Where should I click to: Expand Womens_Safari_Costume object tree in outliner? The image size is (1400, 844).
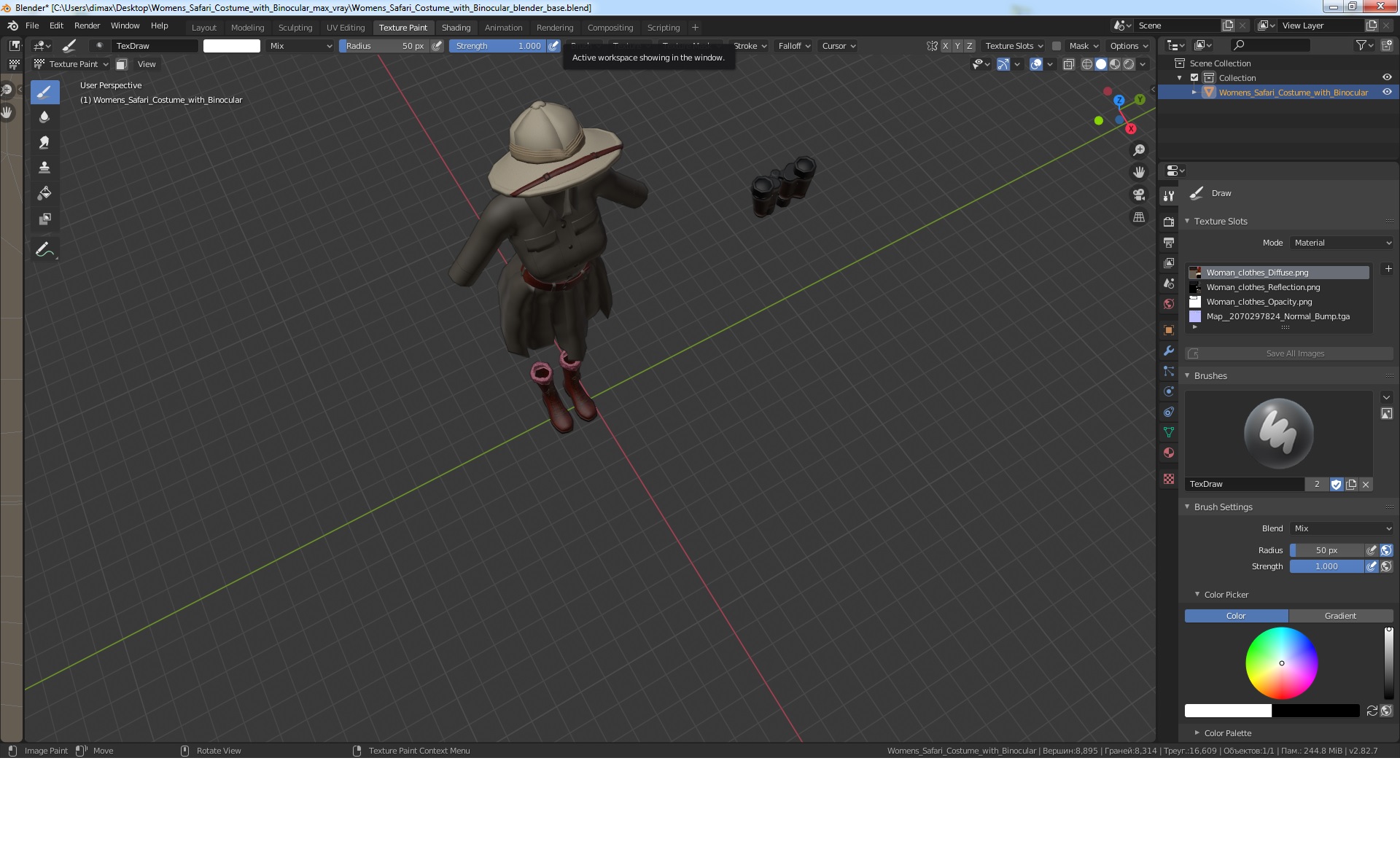tap(1194, 93)
